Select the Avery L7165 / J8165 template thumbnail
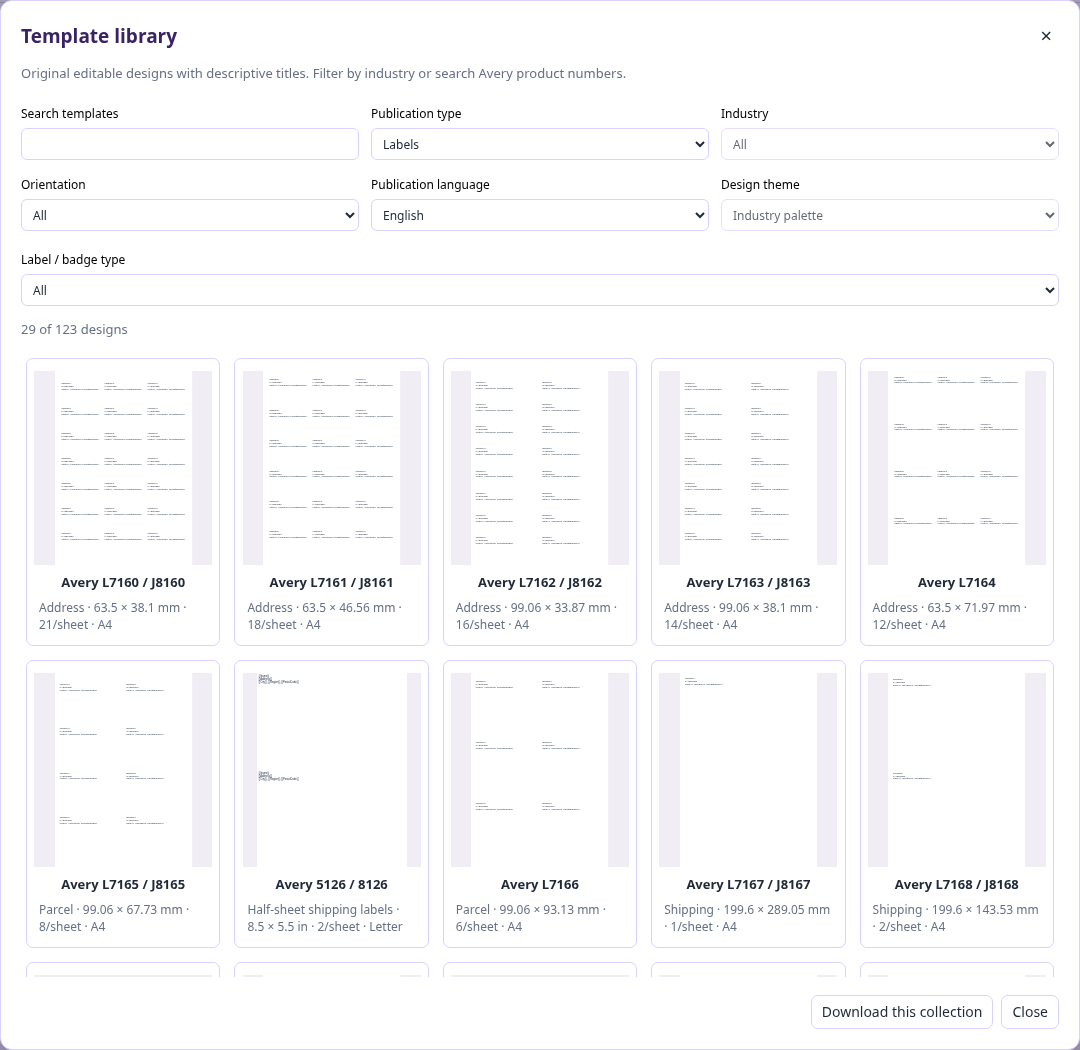The width and height of the screenshot is (1080, 1050). point(123,770)
